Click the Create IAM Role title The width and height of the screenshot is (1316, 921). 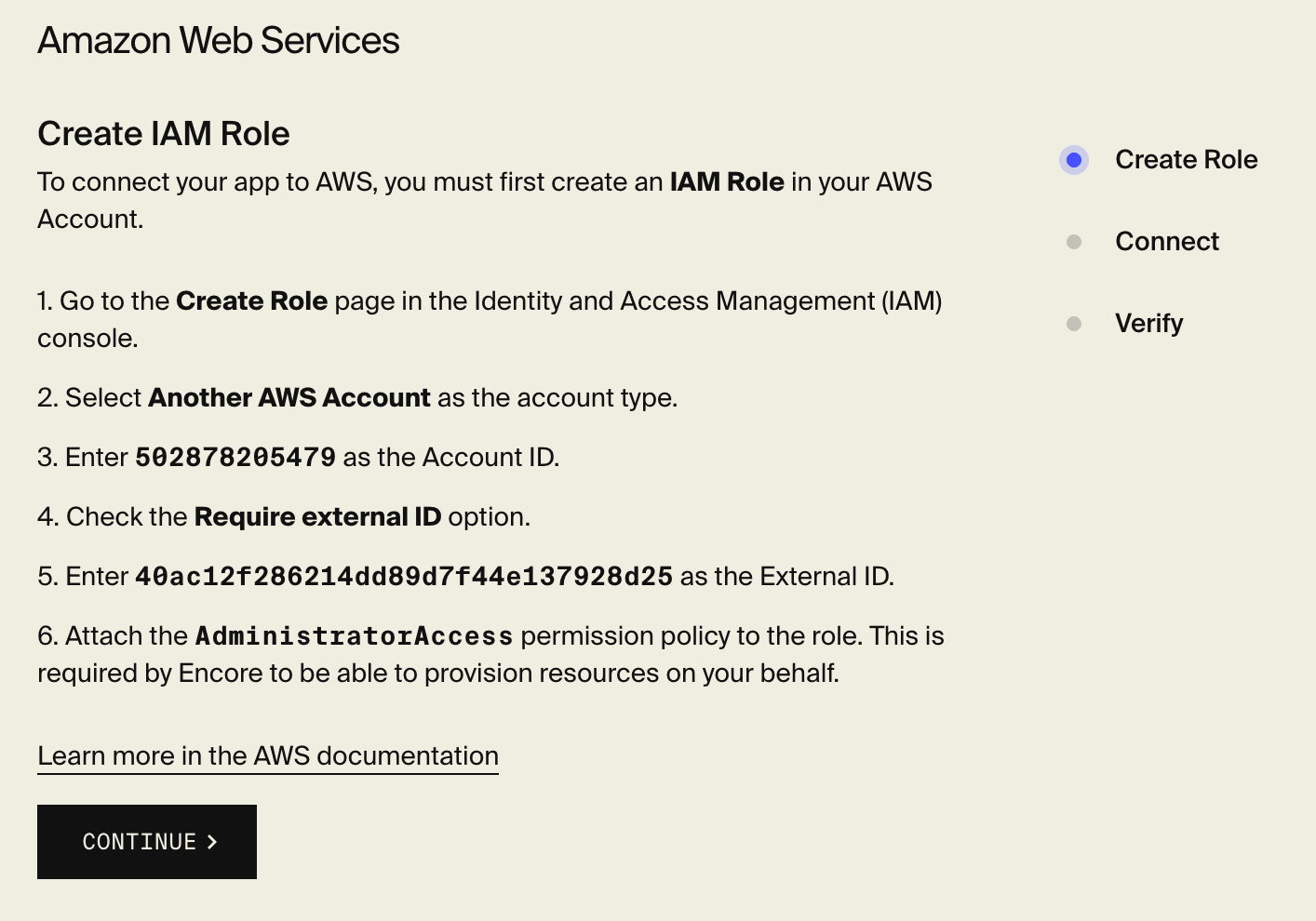coord(163,134)
